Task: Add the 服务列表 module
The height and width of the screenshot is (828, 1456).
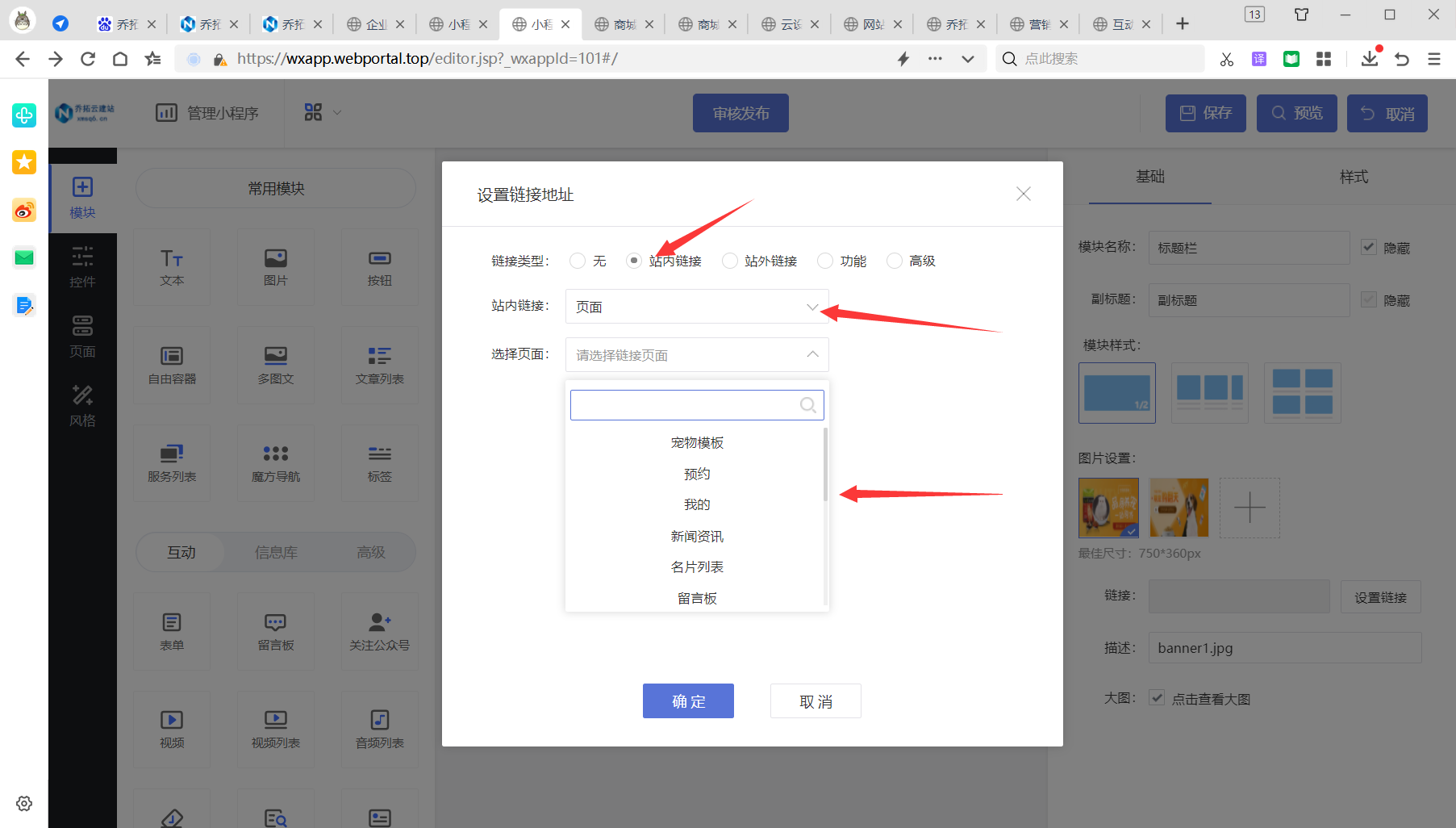Action: click(x=172, y=463)
